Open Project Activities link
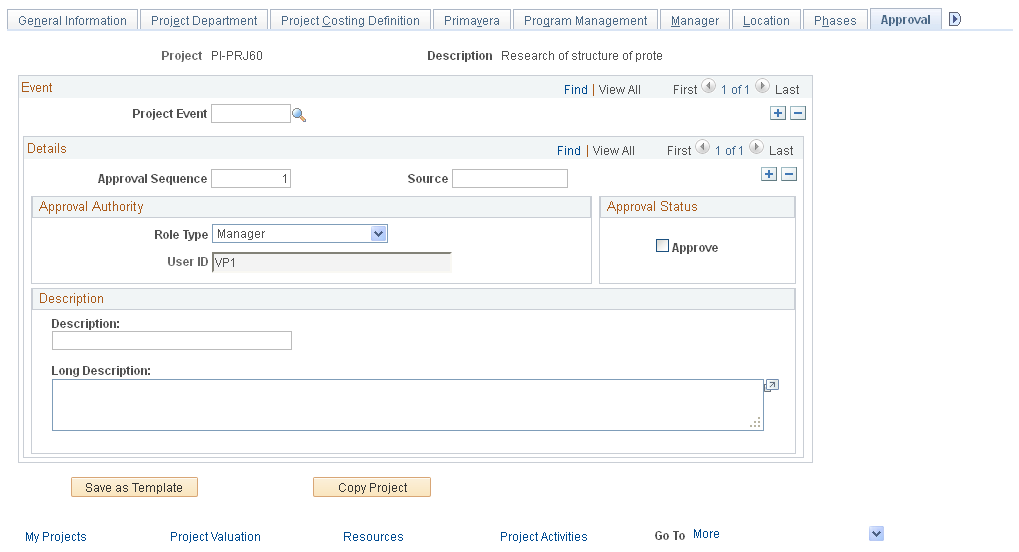The image size is (1019, 552). point(543,536)
